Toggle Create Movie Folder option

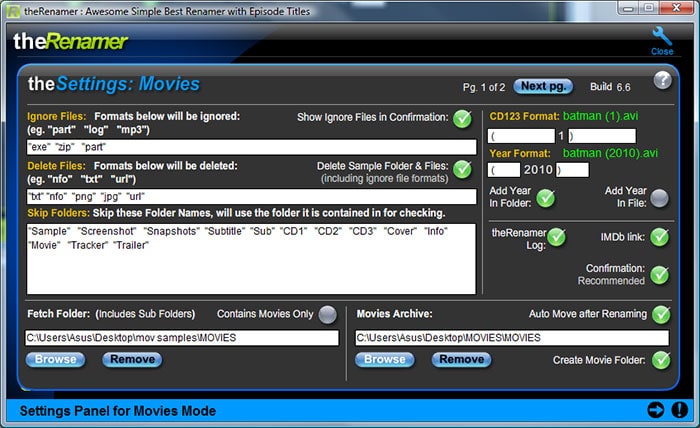click(x=661, y=360)
